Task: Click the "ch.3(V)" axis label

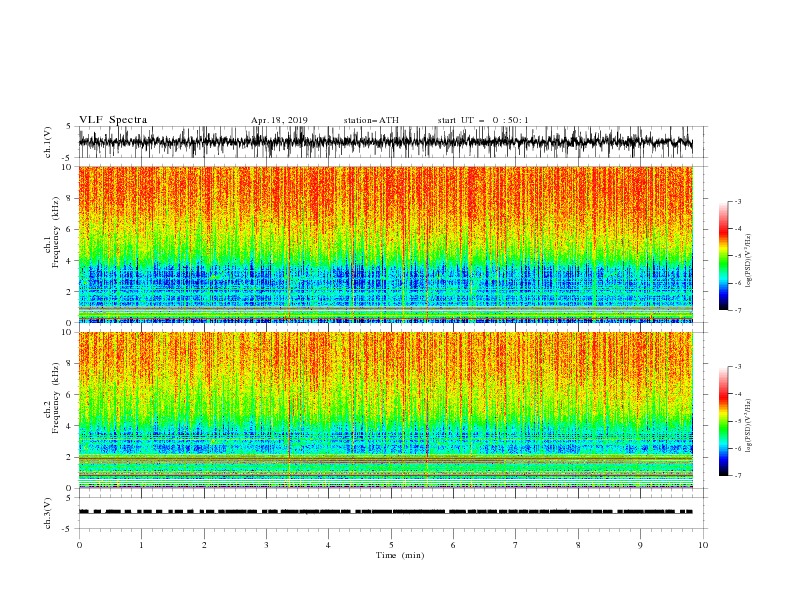Action: click(48, 513)
